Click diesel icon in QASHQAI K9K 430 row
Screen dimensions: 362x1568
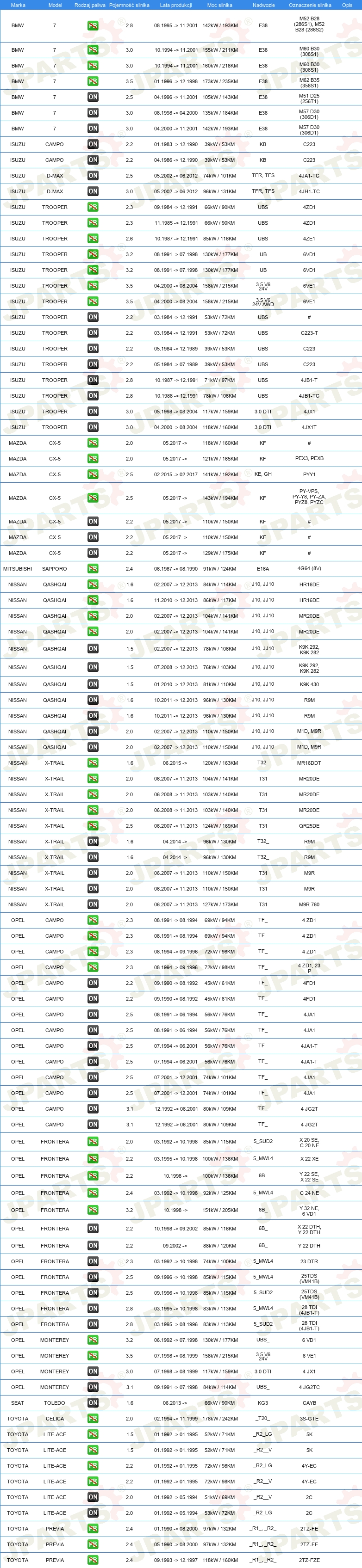(x=93, y=684)
